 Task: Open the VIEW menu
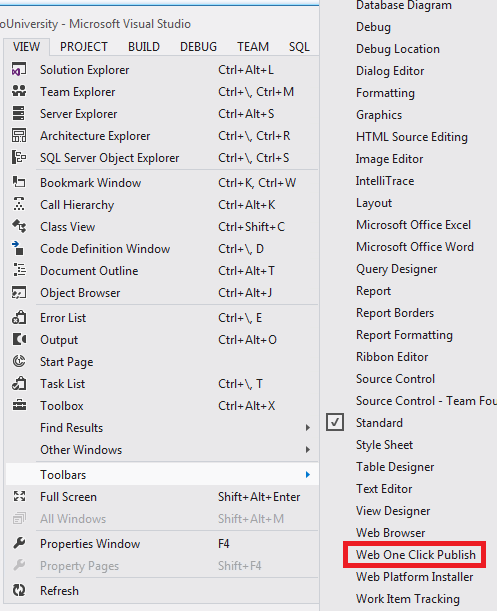[27, 47]
